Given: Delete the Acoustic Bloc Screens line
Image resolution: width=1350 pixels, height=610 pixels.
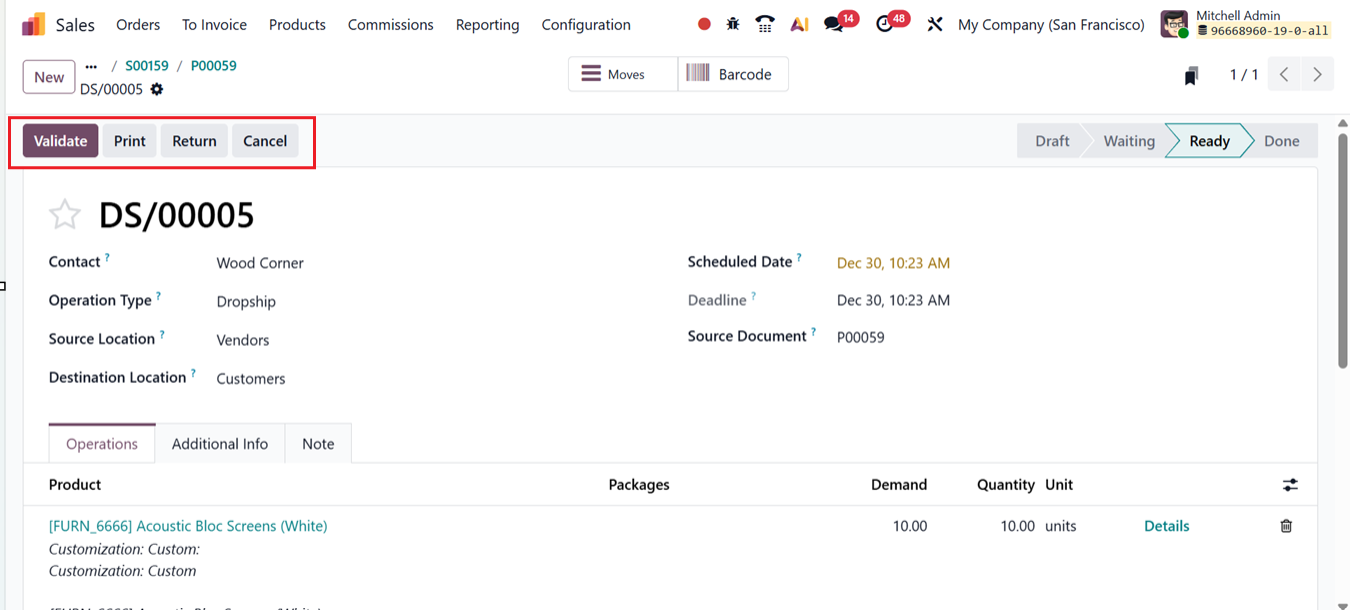Looking at the screenshot, I should click(x=1286, y=526).
